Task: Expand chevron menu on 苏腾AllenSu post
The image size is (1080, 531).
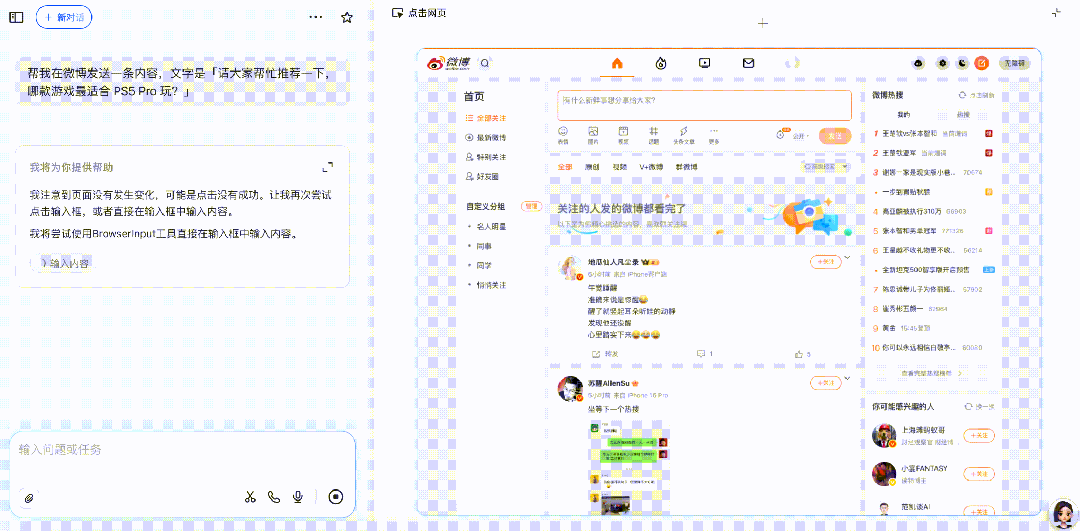Action: coord(848,378)
